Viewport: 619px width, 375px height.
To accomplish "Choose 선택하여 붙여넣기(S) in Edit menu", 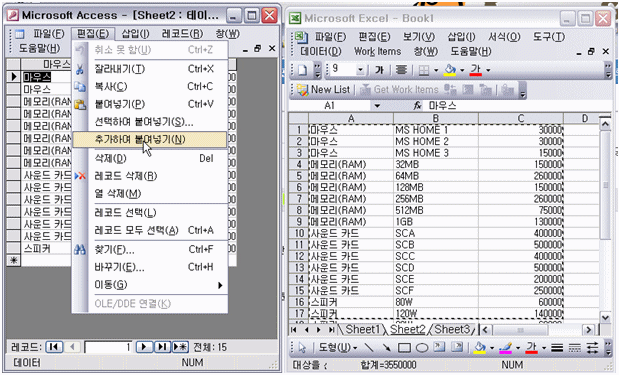I will (x=150, y=122).
